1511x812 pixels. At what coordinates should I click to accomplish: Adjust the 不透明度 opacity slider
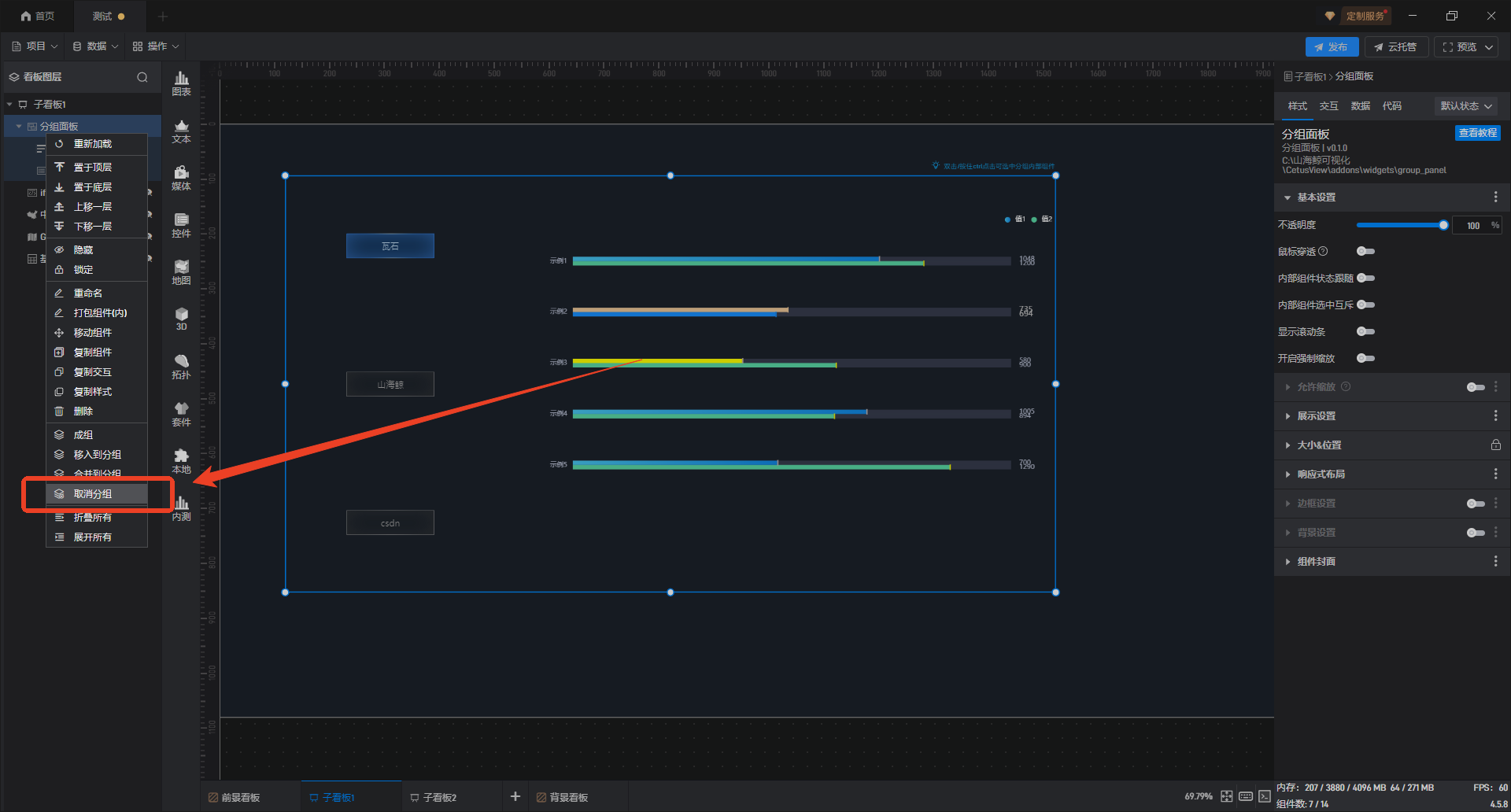tap(1443, 226)
